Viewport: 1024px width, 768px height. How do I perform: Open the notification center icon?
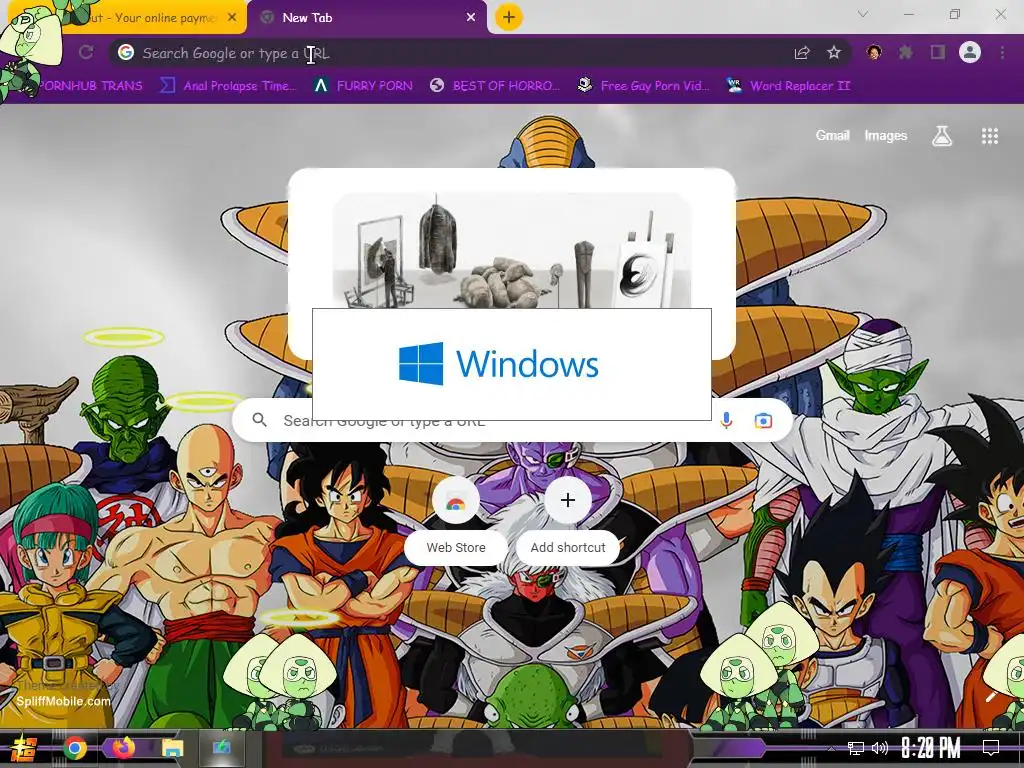click(991, 748)
